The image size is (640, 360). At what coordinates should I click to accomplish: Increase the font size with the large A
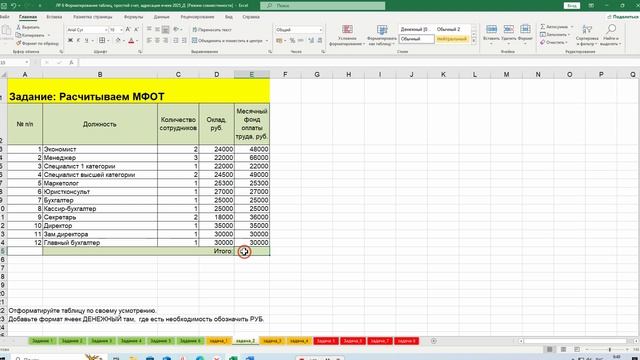[128, 29]
